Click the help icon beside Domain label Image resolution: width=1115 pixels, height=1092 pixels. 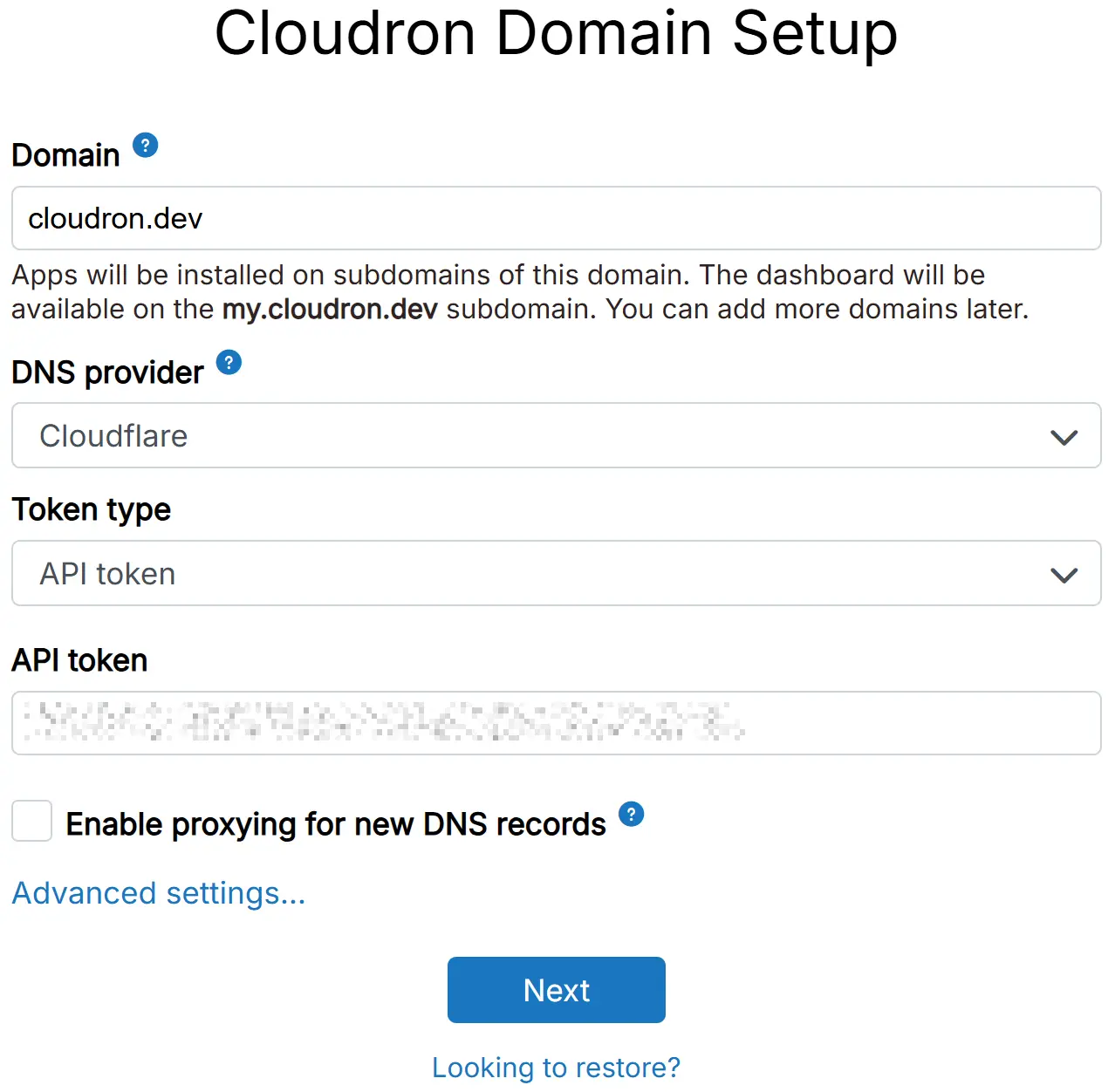click(146, 146)
